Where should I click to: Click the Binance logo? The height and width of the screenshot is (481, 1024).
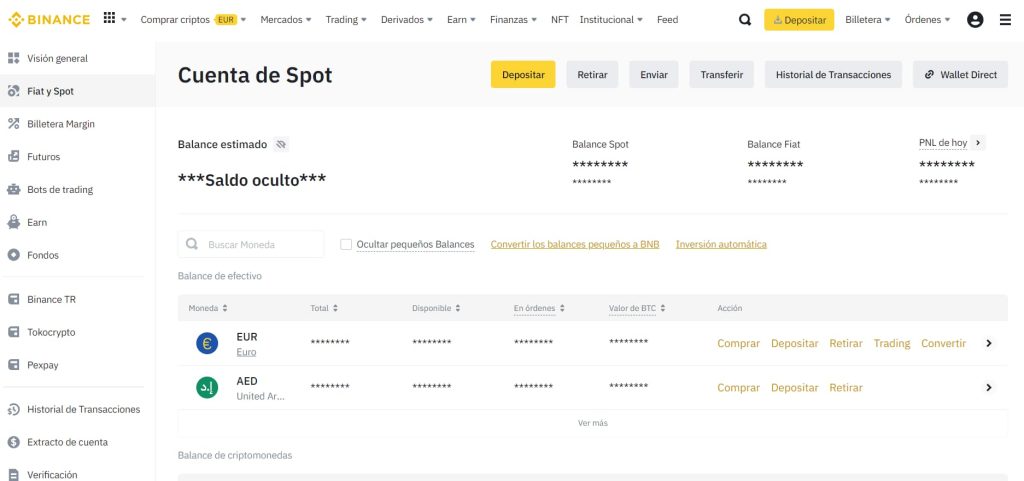[49, 20]
